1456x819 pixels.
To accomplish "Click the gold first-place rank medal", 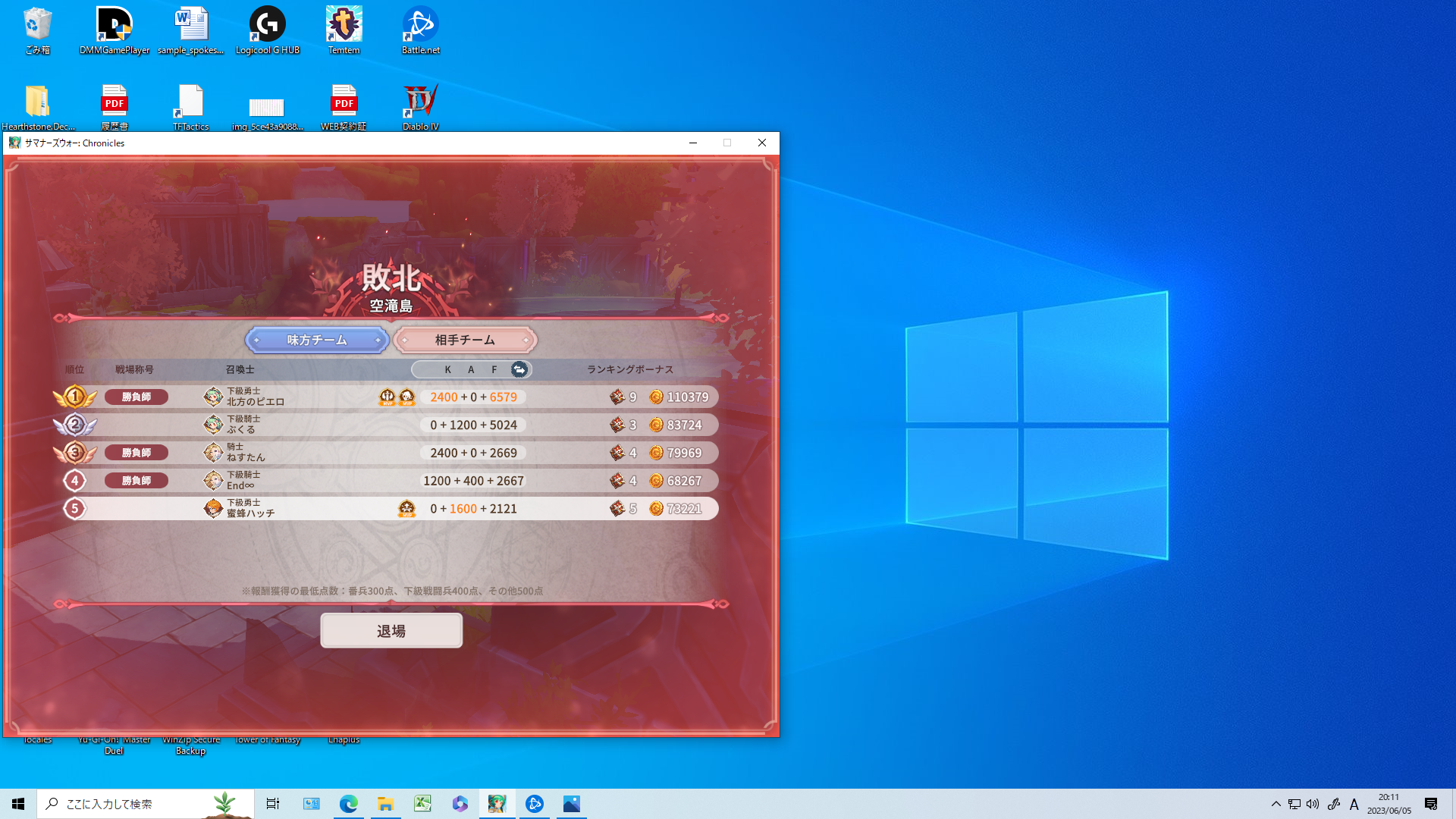I will coord(74,397).
